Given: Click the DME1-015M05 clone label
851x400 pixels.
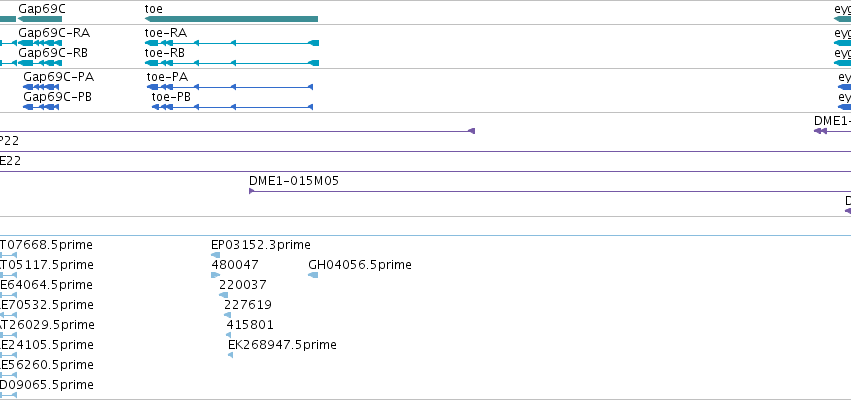Looking at the screenshot, I should click(x=294, y=181).
